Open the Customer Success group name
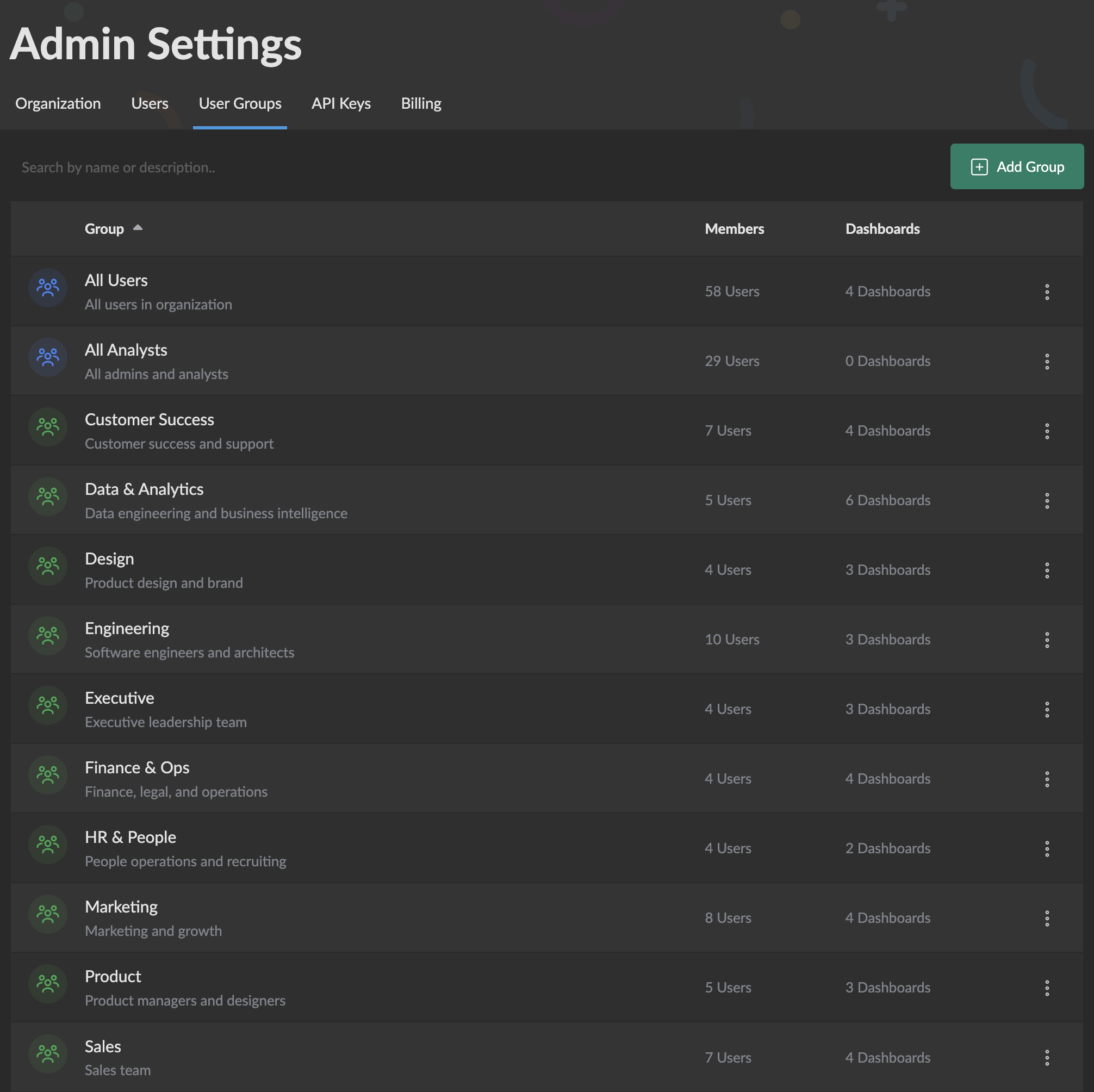This screenshot has height=1092, width=1094. [x=150, y=420]
